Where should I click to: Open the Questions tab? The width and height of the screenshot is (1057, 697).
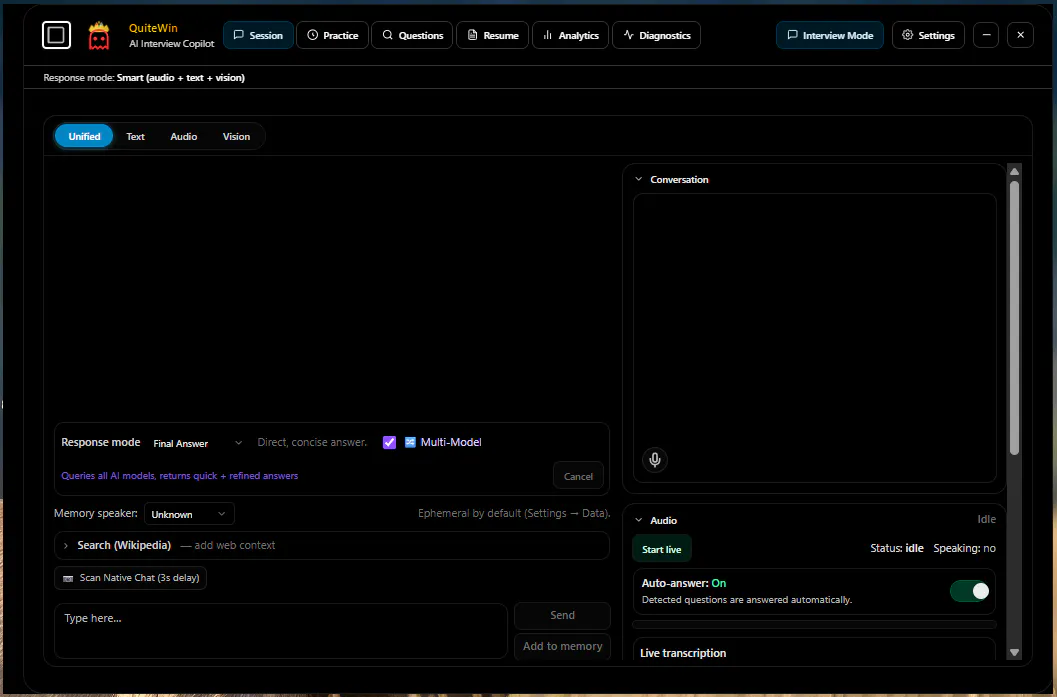click(x=412, y=35)
